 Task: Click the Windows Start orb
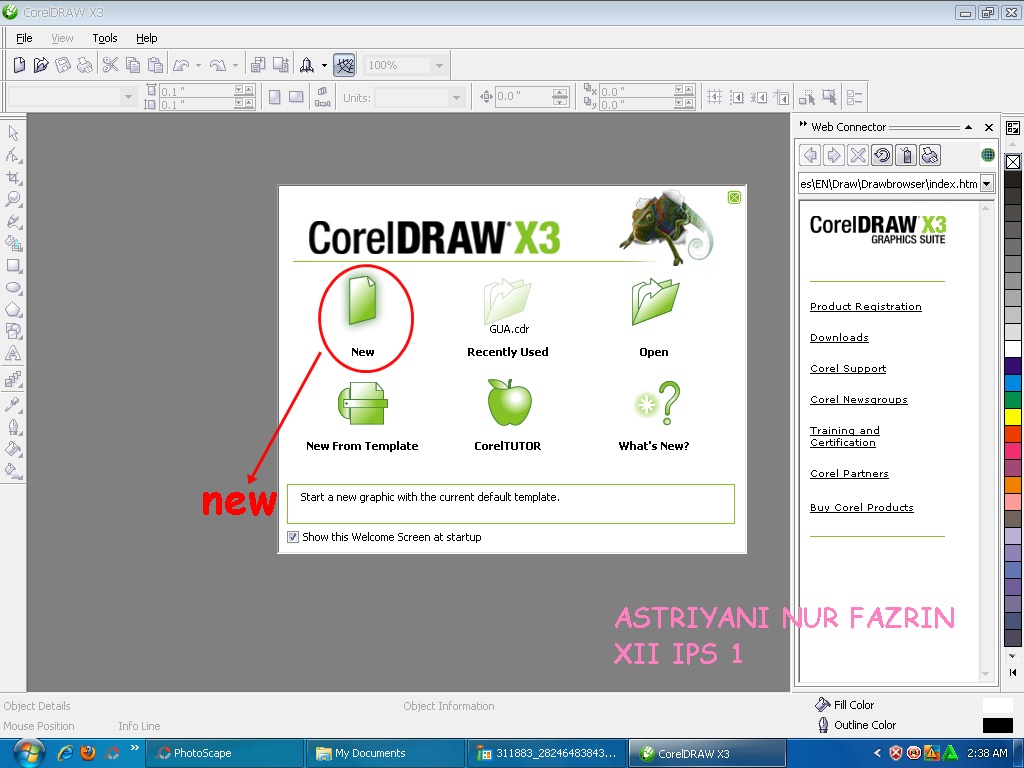pos(29,752)
